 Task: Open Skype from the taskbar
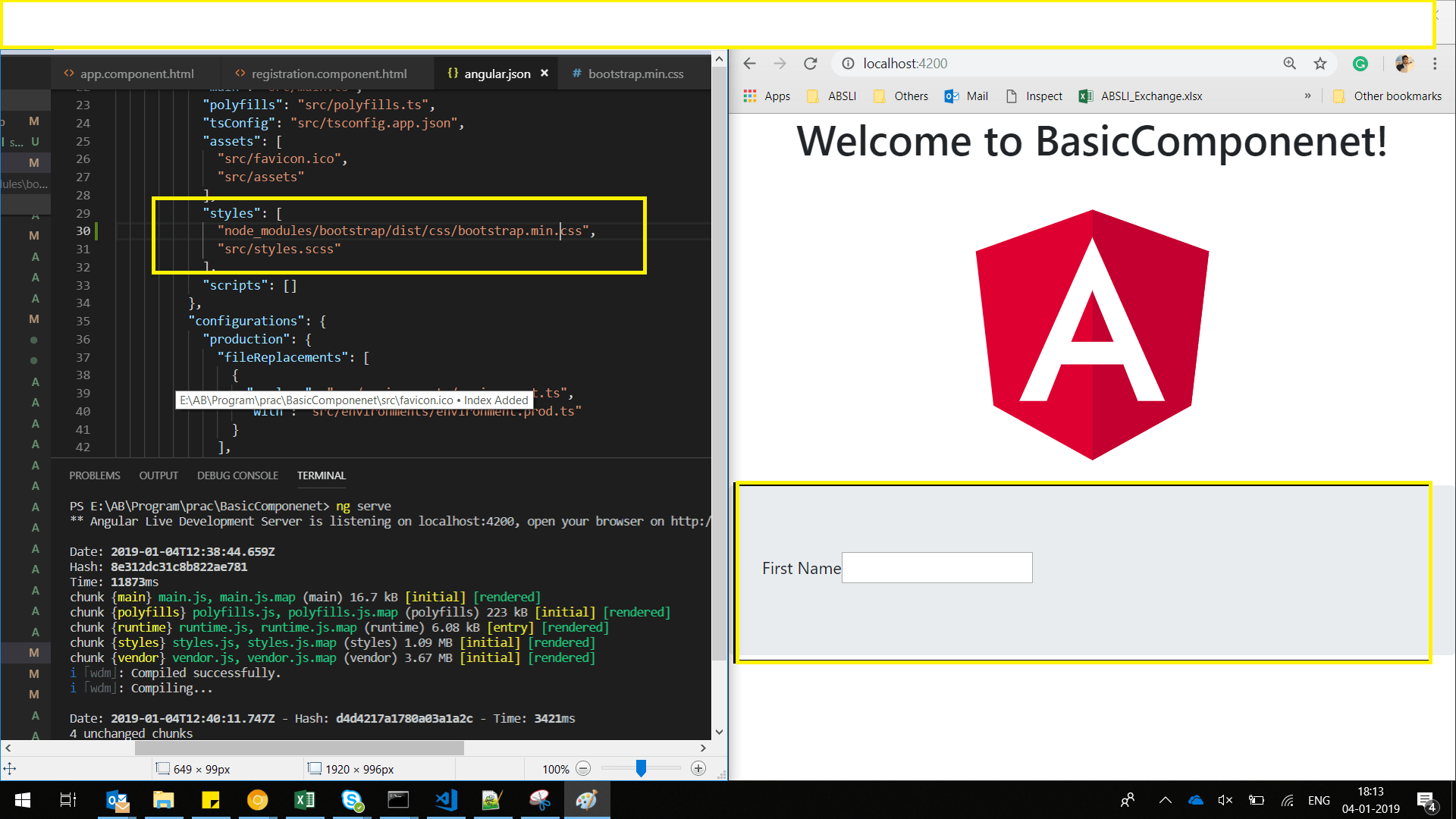(352, 800)
